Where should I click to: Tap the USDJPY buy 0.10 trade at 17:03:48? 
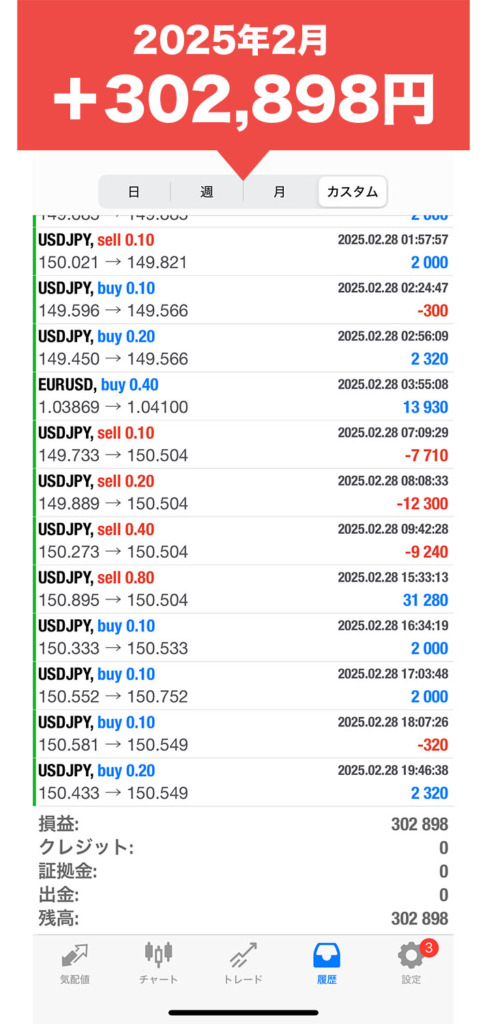[243, 686]
